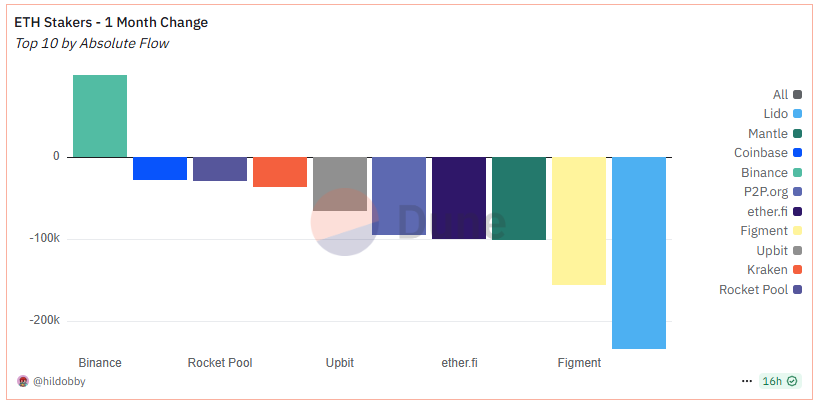Image resolution: width=816 pixels, height=404 pixels.
Task: Click the light blue Lido bar
Action: (x=639, y=253)
